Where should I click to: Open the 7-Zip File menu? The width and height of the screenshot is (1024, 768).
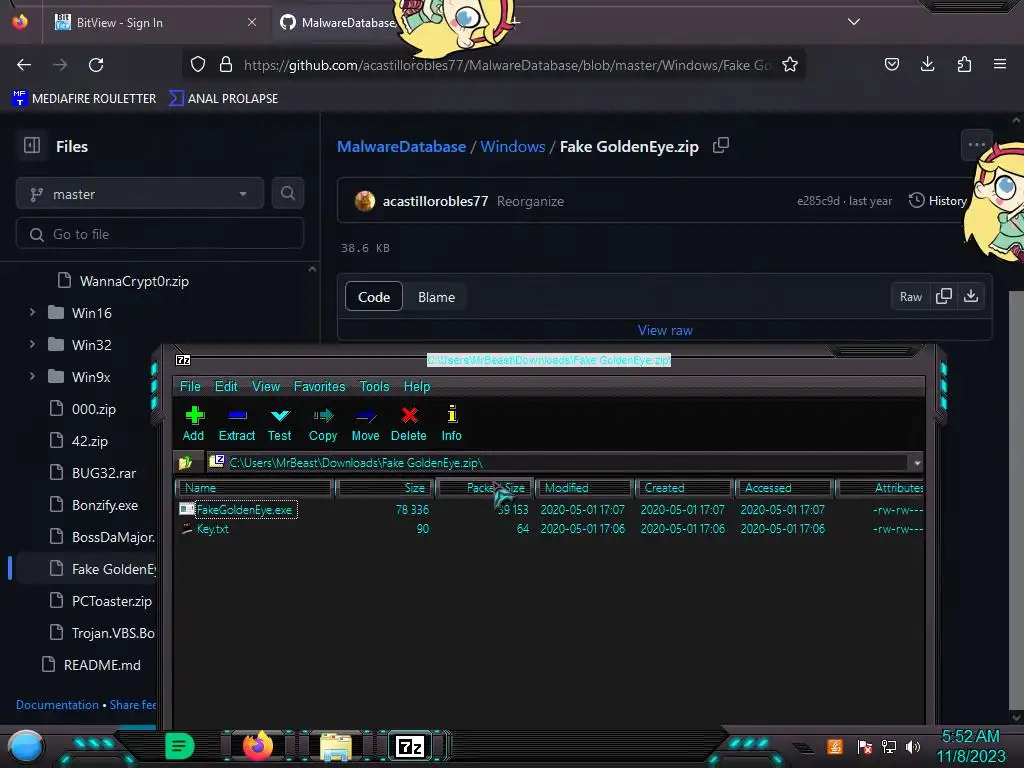tap(190, 386)
